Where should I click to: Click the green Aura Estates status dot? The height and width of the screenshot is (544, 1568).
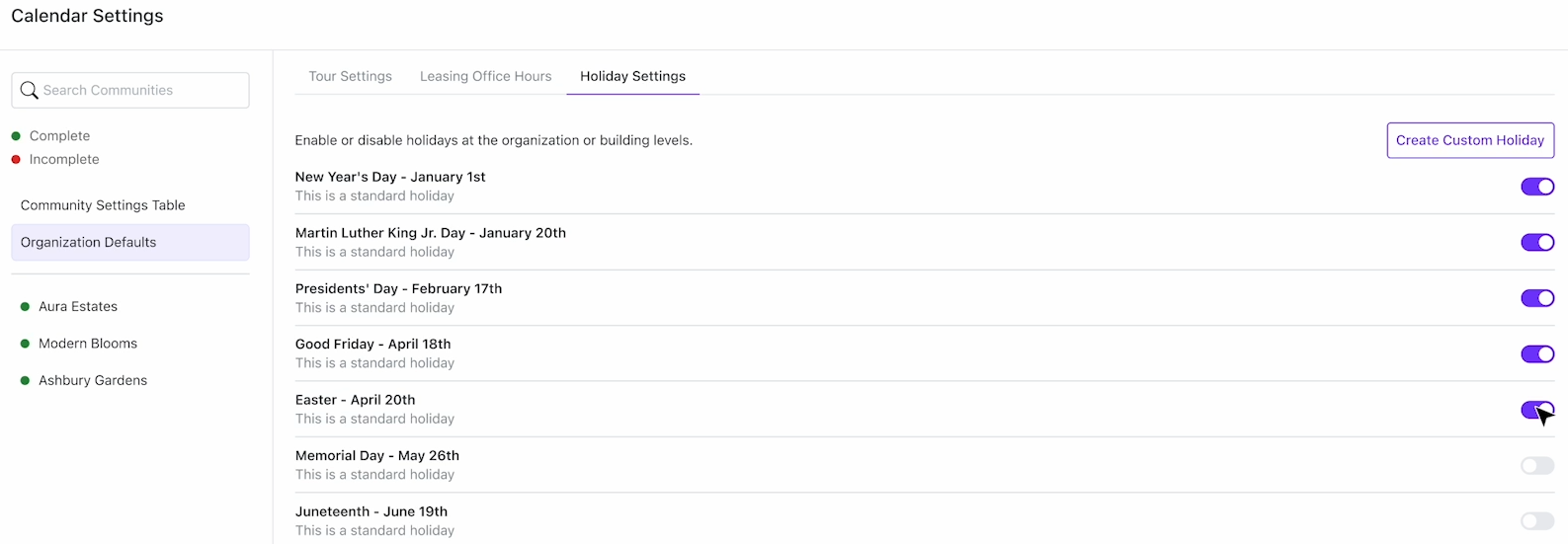[25, 307]
